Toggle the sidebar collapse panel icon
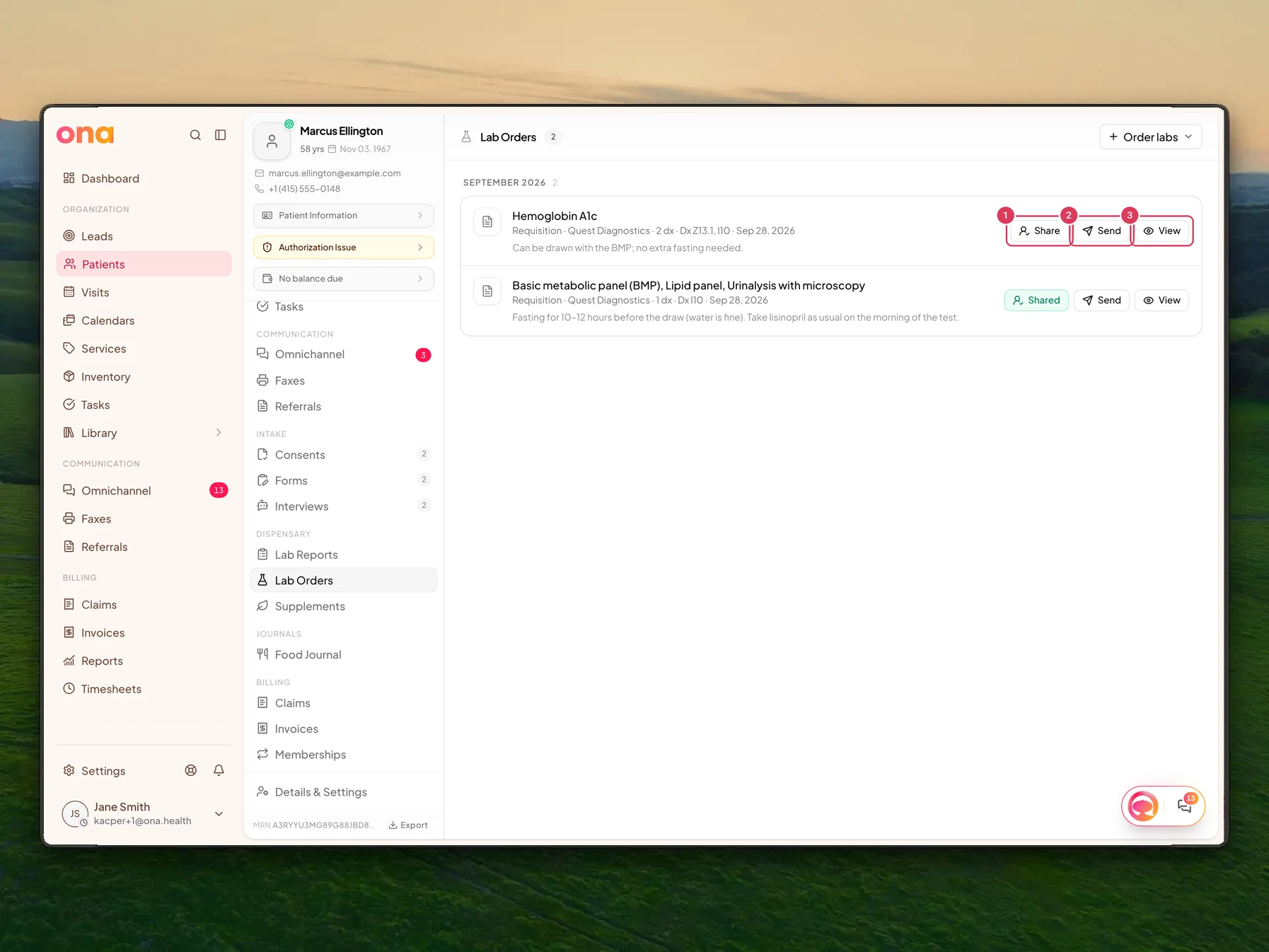The image size is (1269, 952). [221, 135]
